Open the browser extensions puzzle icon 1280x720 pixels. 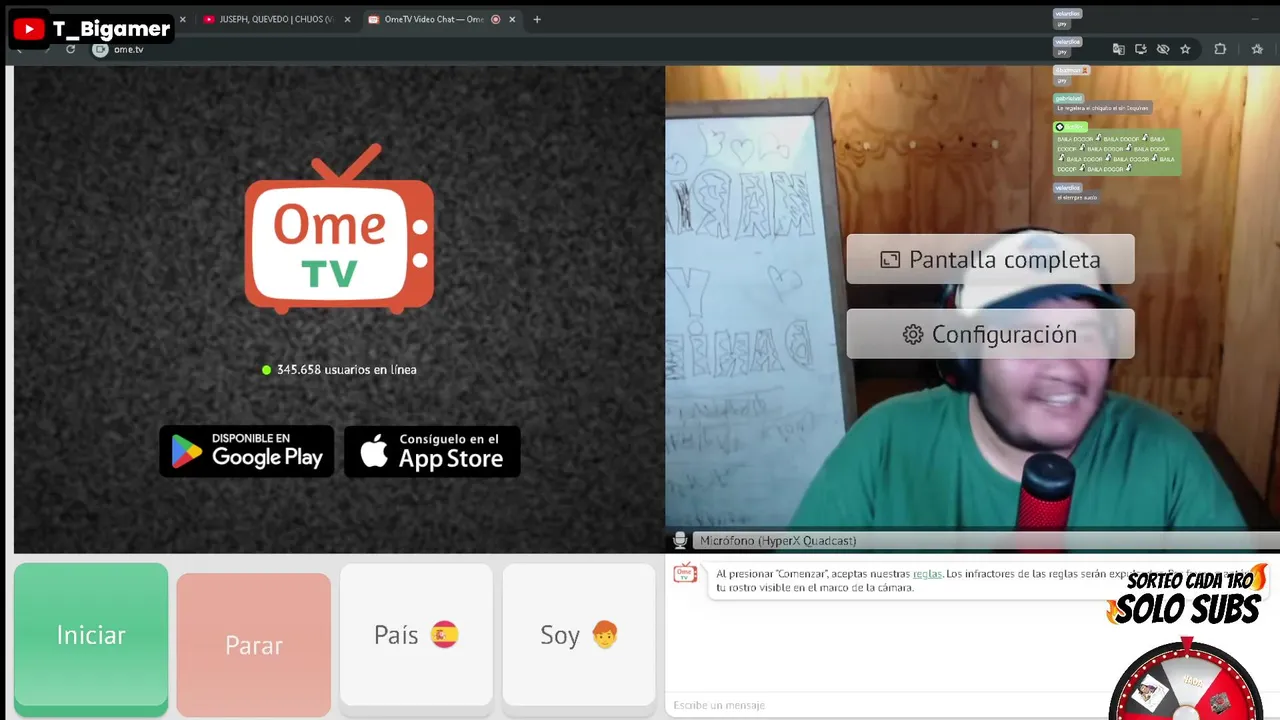click(1220, 49)
